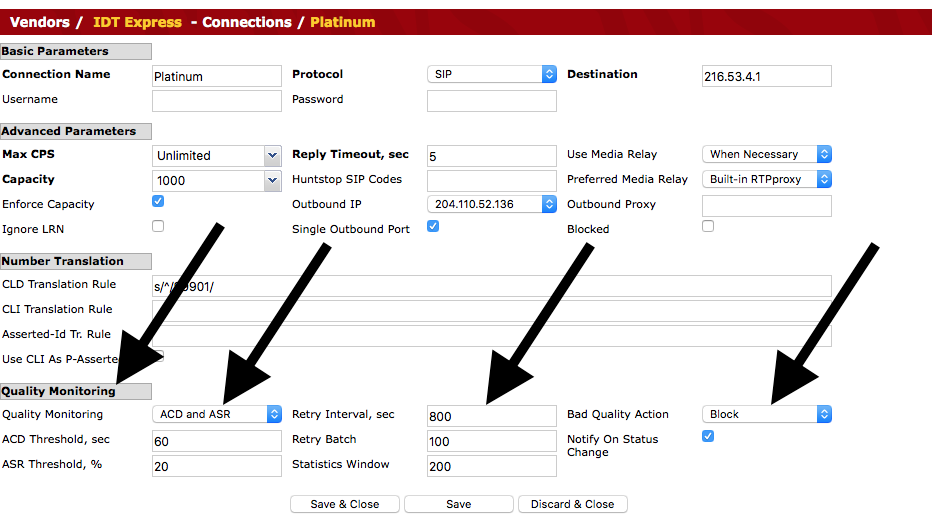The image size is (932, 529).
Task: Open the Protocol SIP dropdown
Action: (x=492, y=74)
